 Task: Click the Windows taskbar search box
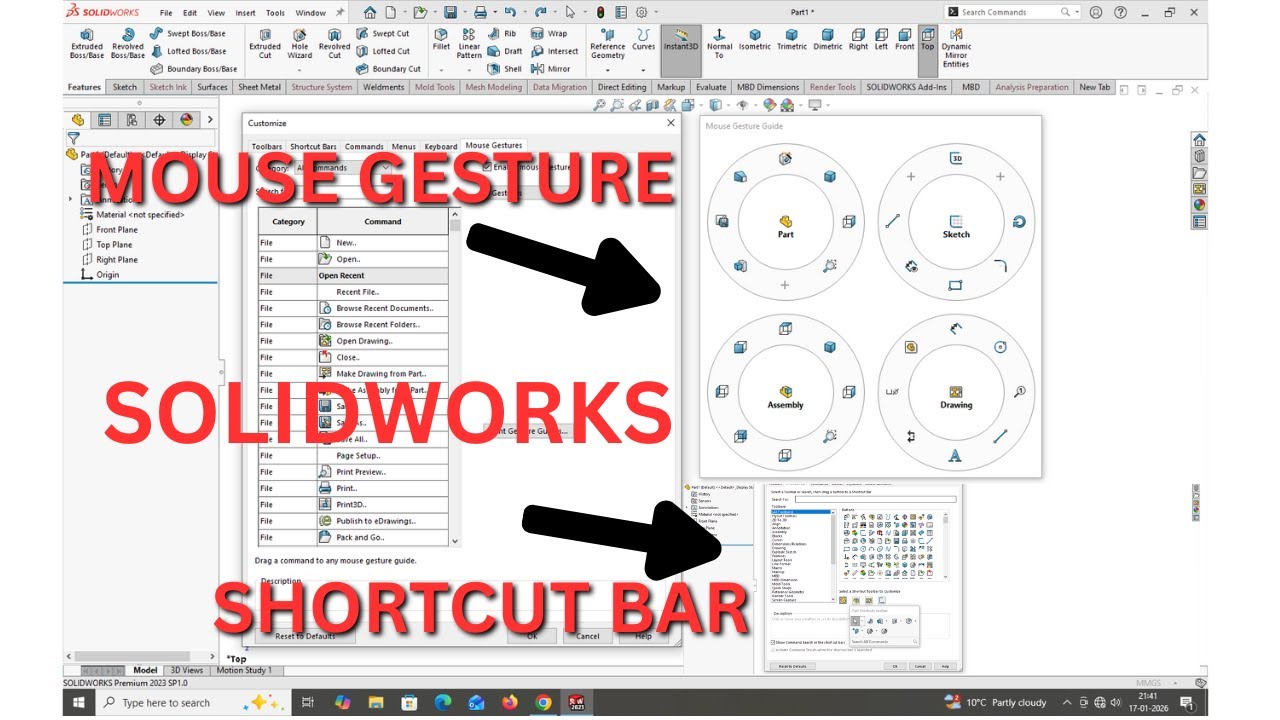[192, 703]
